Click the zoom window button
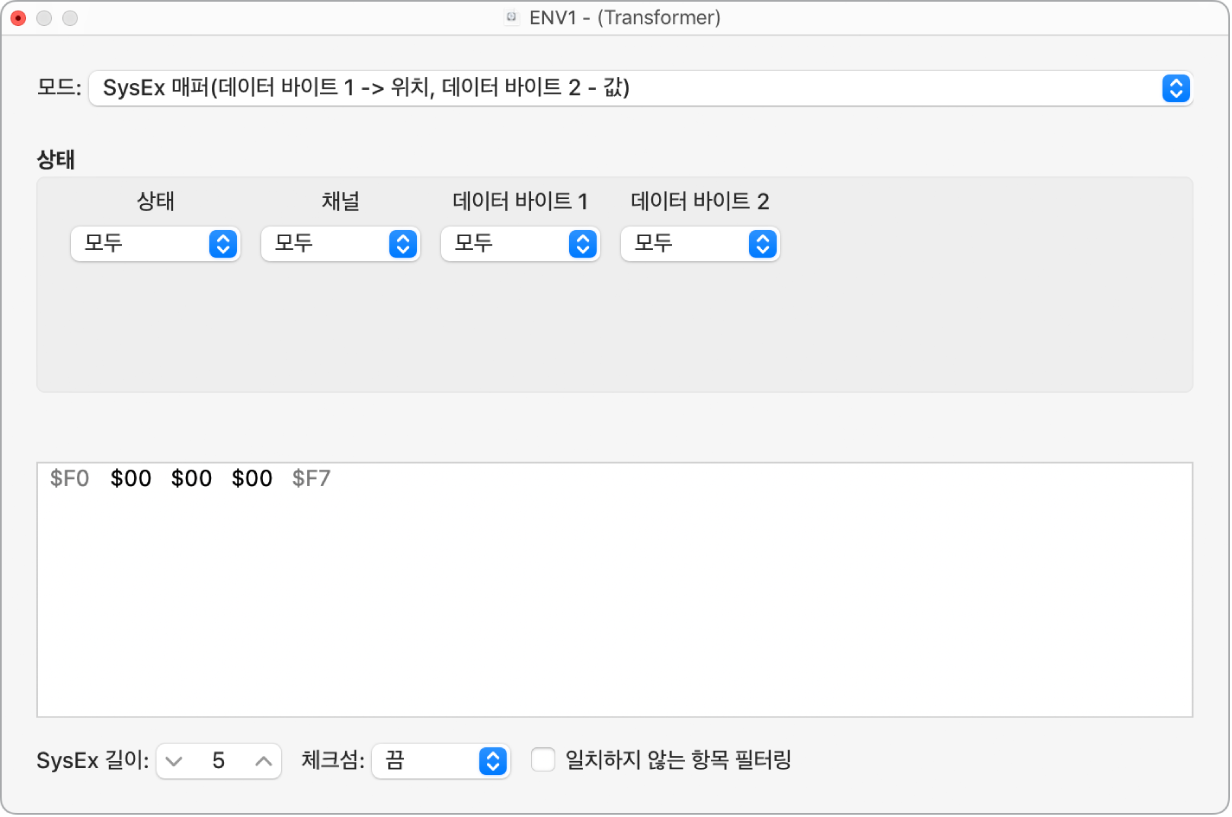 [69, 18]
